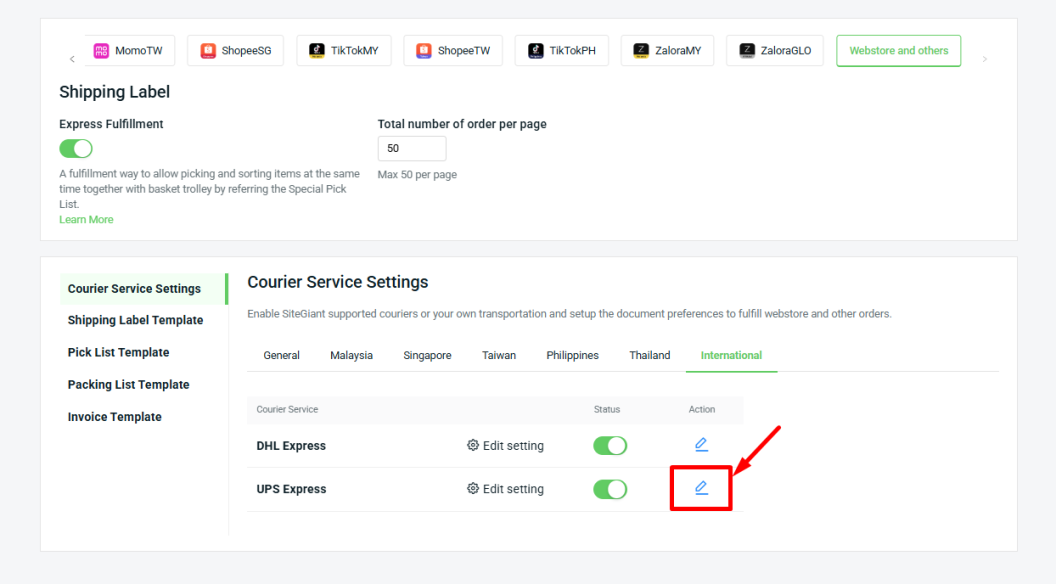Select Webstore and others button
Screen dimensions: 1056x584
[898, 51]
